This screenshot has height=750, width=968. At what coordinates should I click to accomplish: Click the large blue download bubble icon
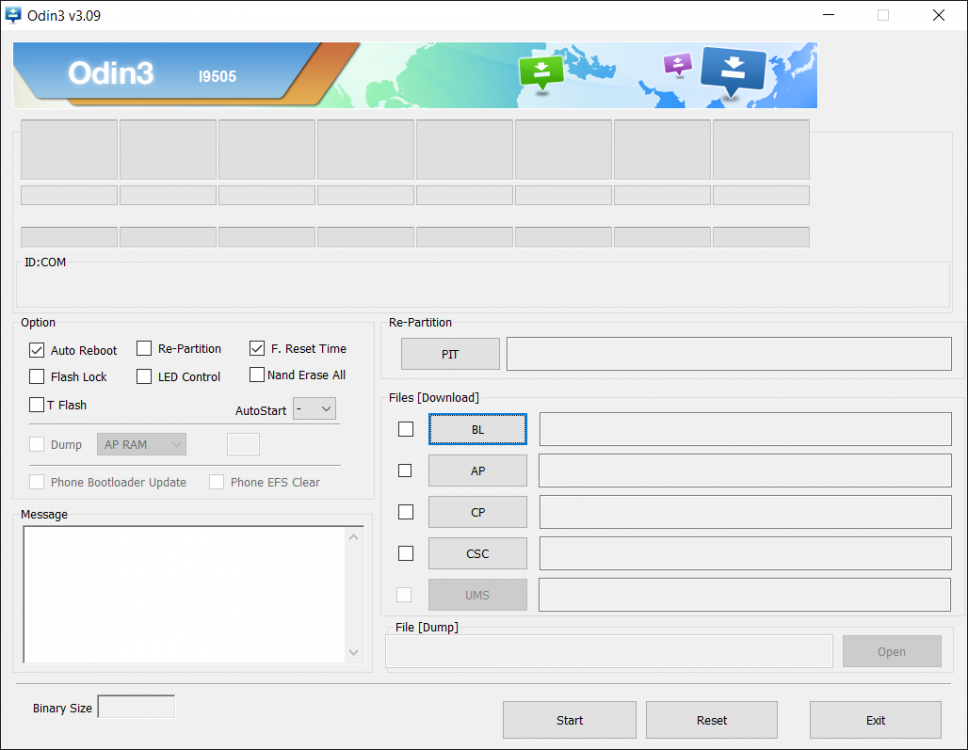[732, 70]
